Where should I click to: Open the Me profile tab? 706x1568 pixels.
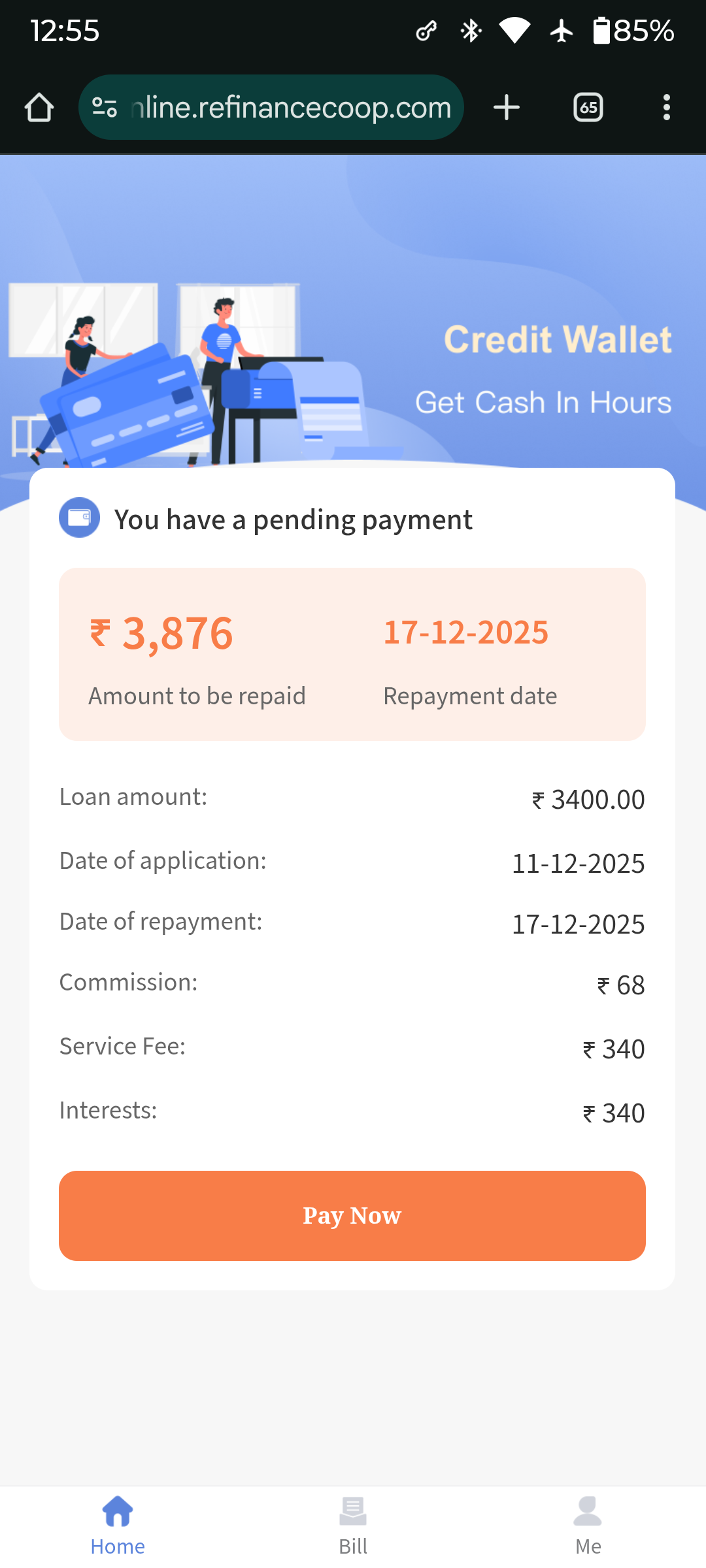click(x=588, y=1526)
